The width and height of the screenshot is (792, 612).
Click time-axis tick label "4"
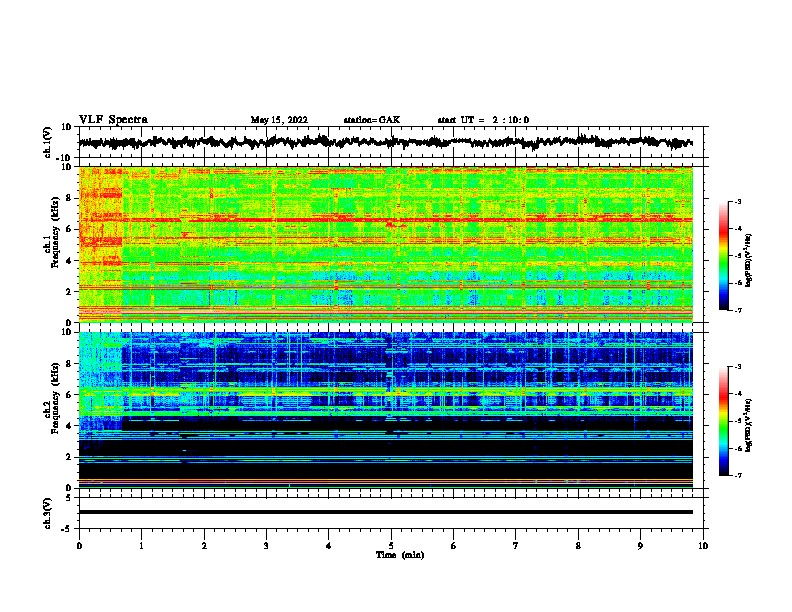pyautogui.click(x=328, y=546)
